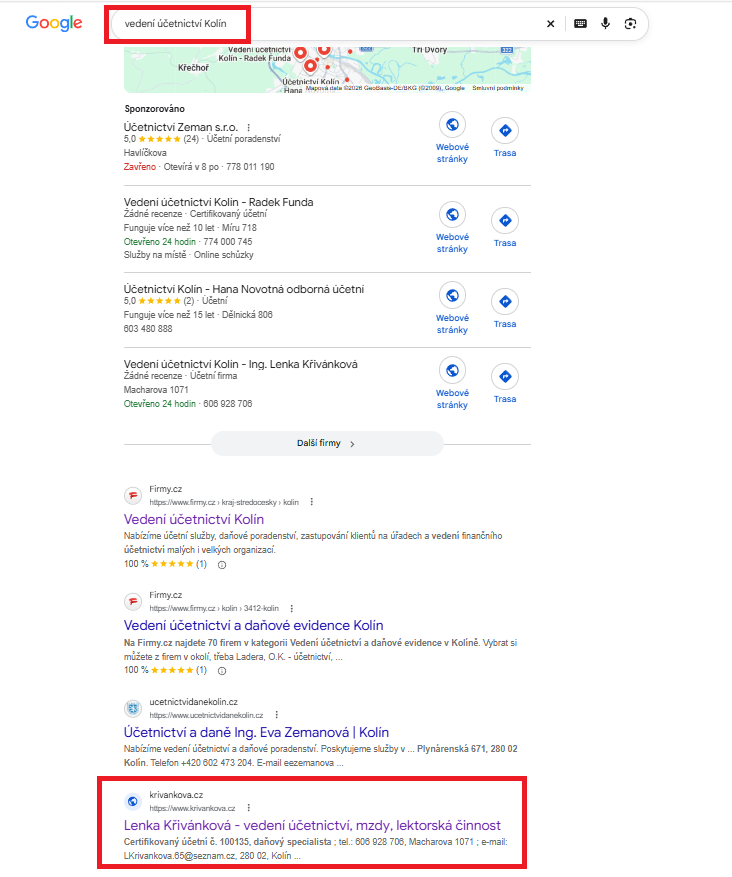Click address Macharova 1071 in listing
This screenshot has width=732, height=877.
point(155,390)
